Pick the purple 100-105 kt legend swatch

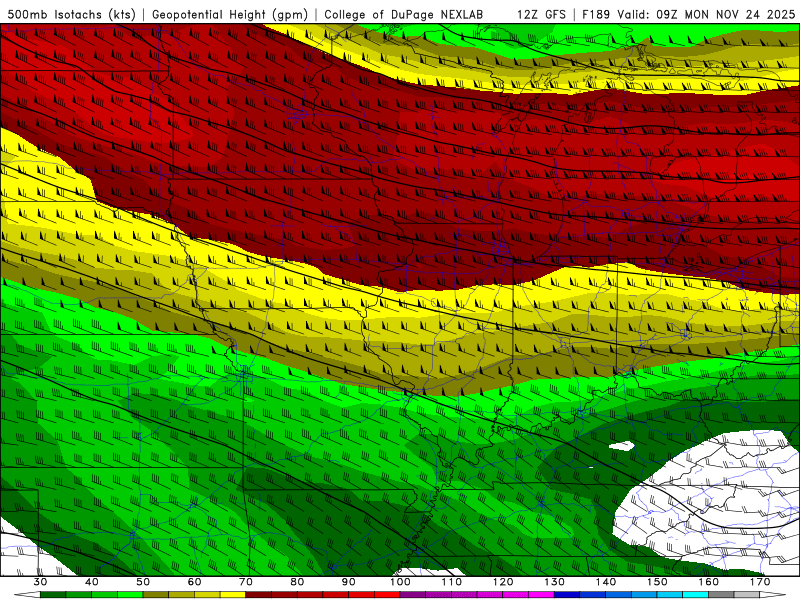413,595
